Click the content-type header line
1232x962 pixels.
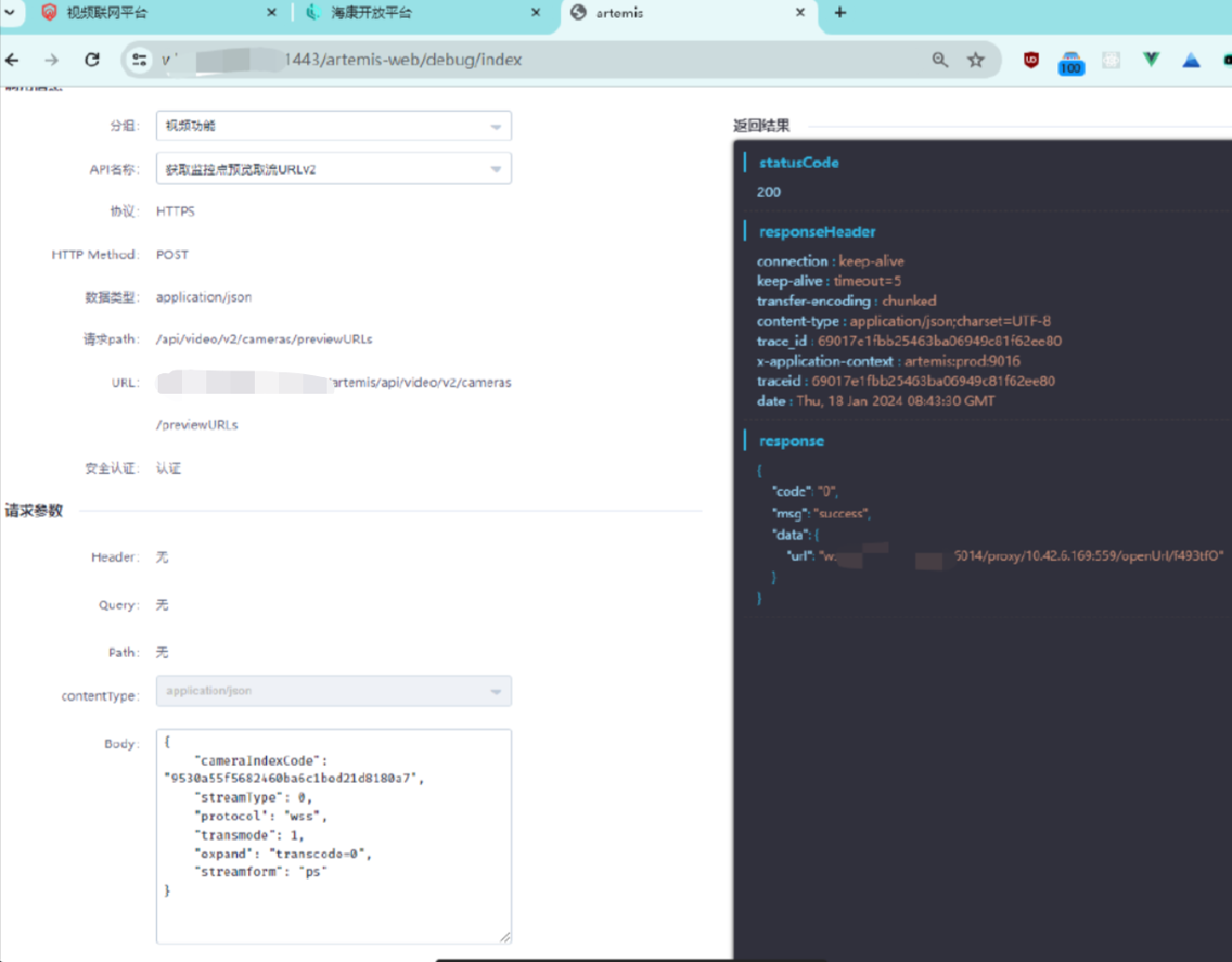coord(903,321)
